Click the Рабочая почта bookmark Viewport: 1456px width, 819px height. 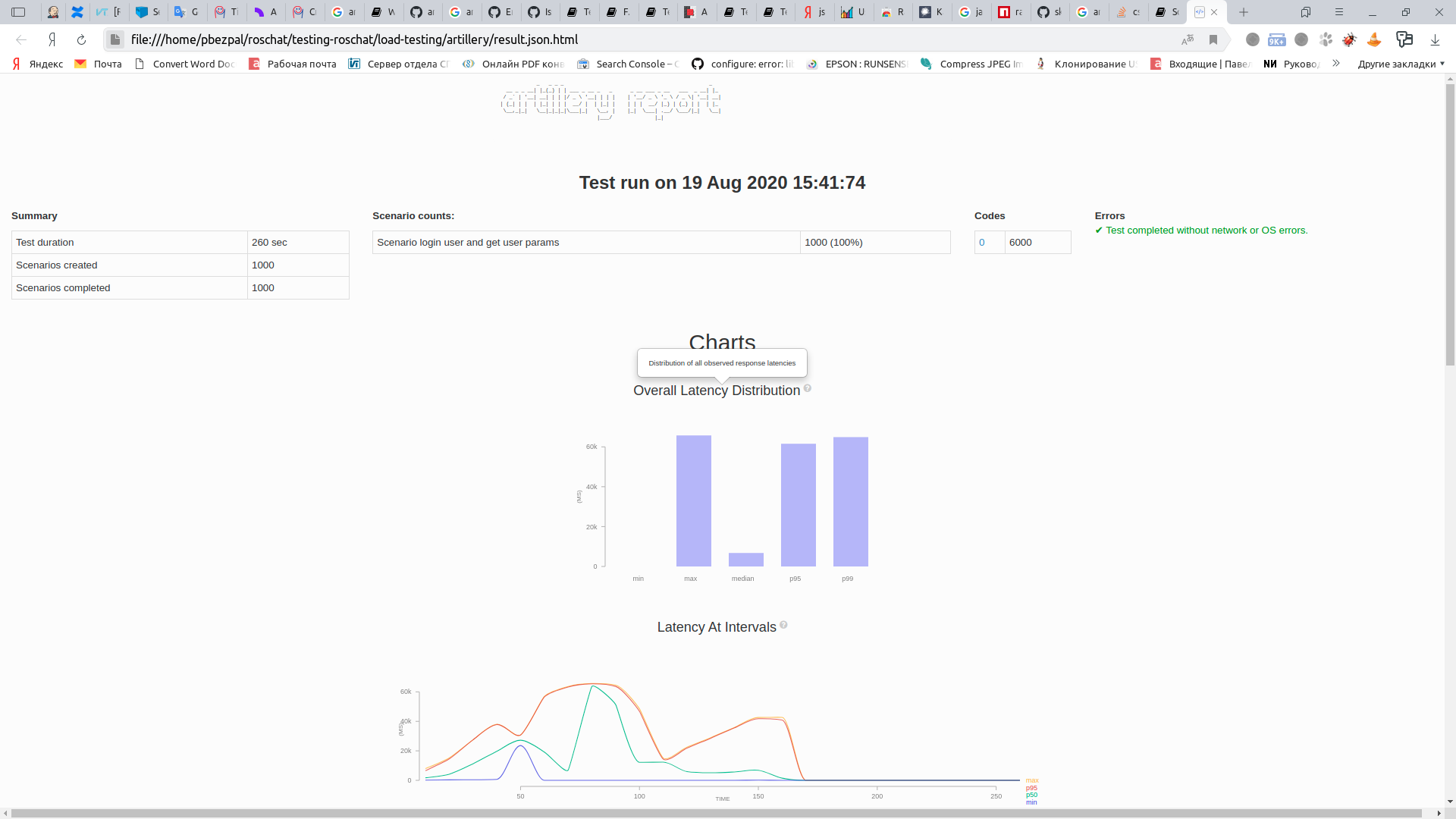click(x=293, y=64)
